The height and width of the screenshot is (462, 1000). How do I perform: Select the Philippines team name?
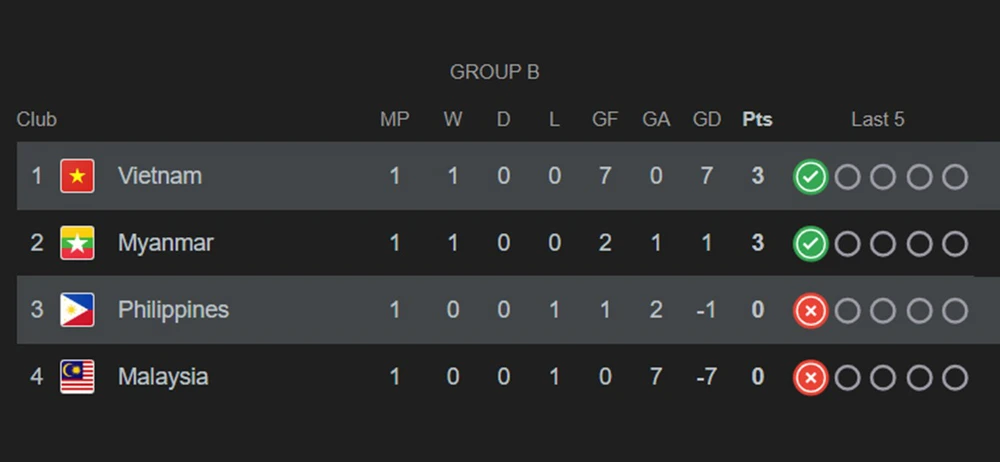click(173, 310)
